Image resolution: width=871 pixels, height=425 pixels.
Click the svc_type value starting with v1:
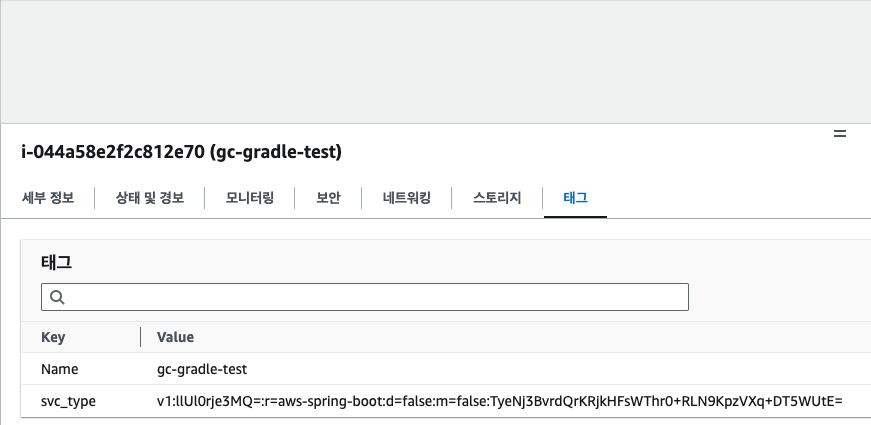tap(500, 401)
